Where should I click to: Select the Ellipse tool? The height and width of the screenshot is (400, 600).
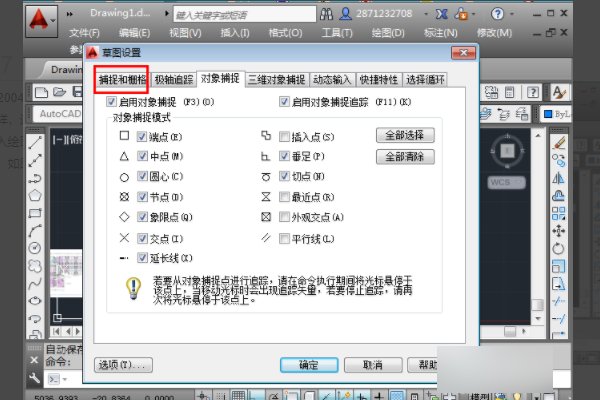(35, 300)
